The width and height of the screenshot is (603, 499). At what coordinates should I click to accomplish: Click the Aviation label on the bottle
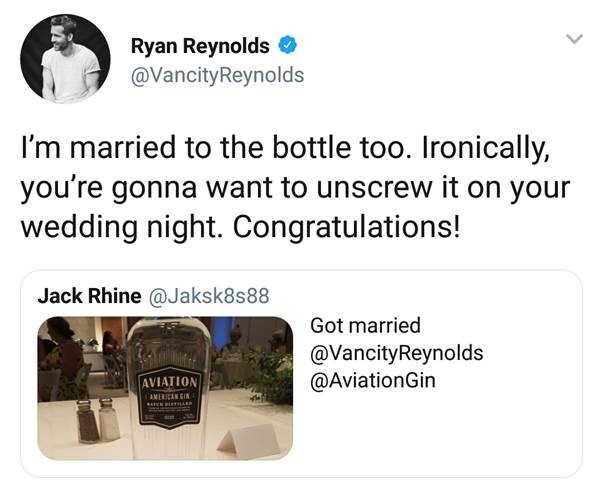point(170,382)
